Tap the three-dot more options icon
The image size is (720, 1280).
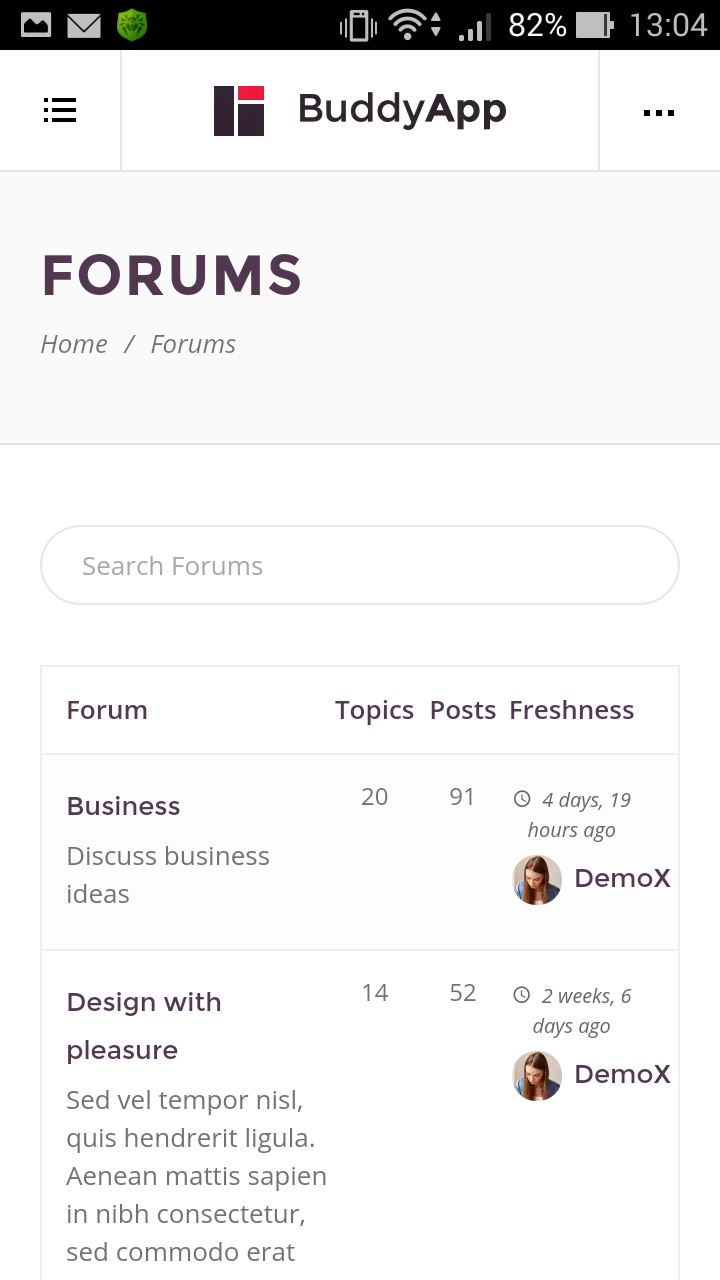pyautogui.click(x=659, y=112)
